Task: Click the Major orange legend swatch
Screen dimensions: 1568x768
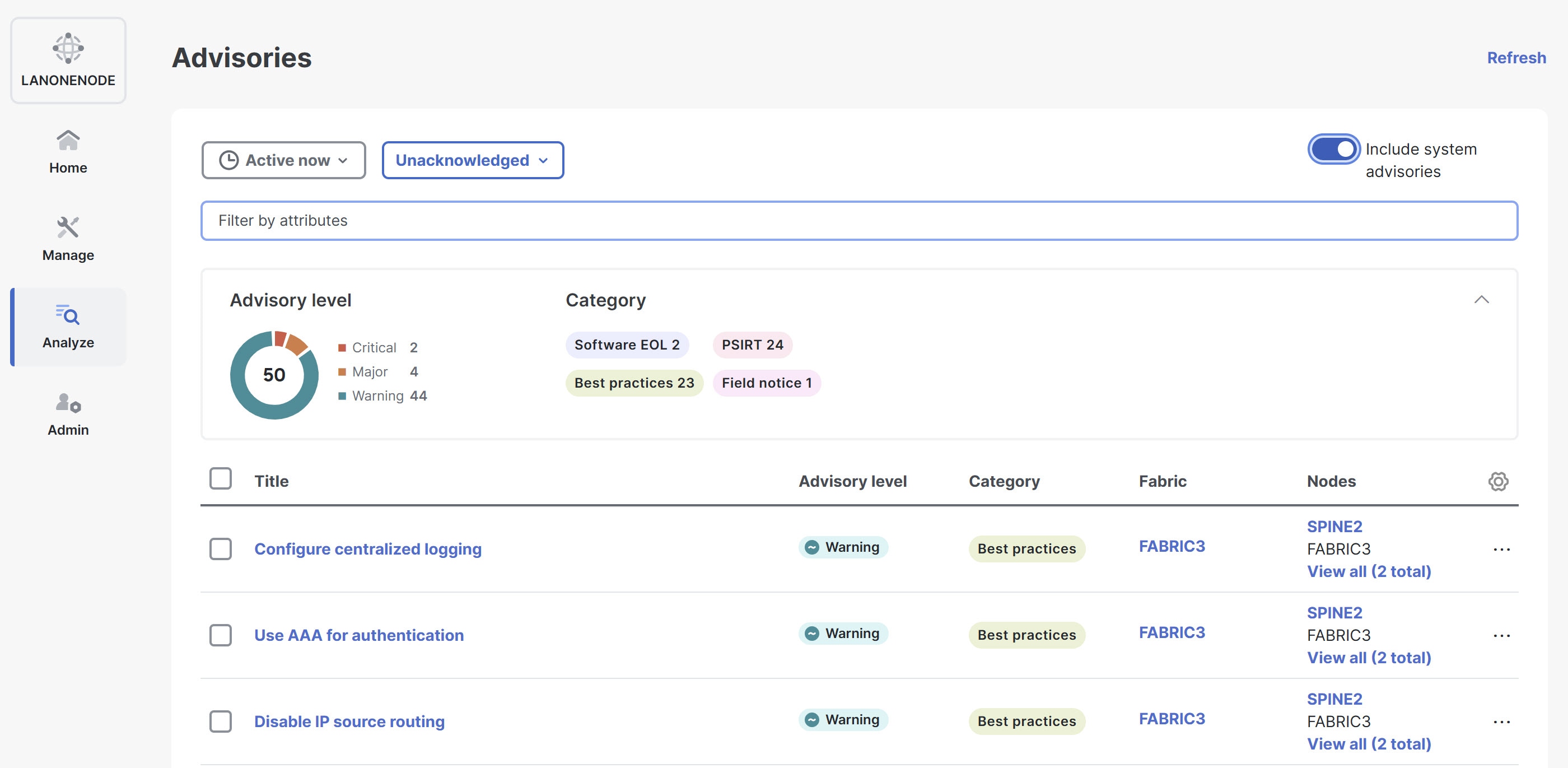Action: click(342, 372)
